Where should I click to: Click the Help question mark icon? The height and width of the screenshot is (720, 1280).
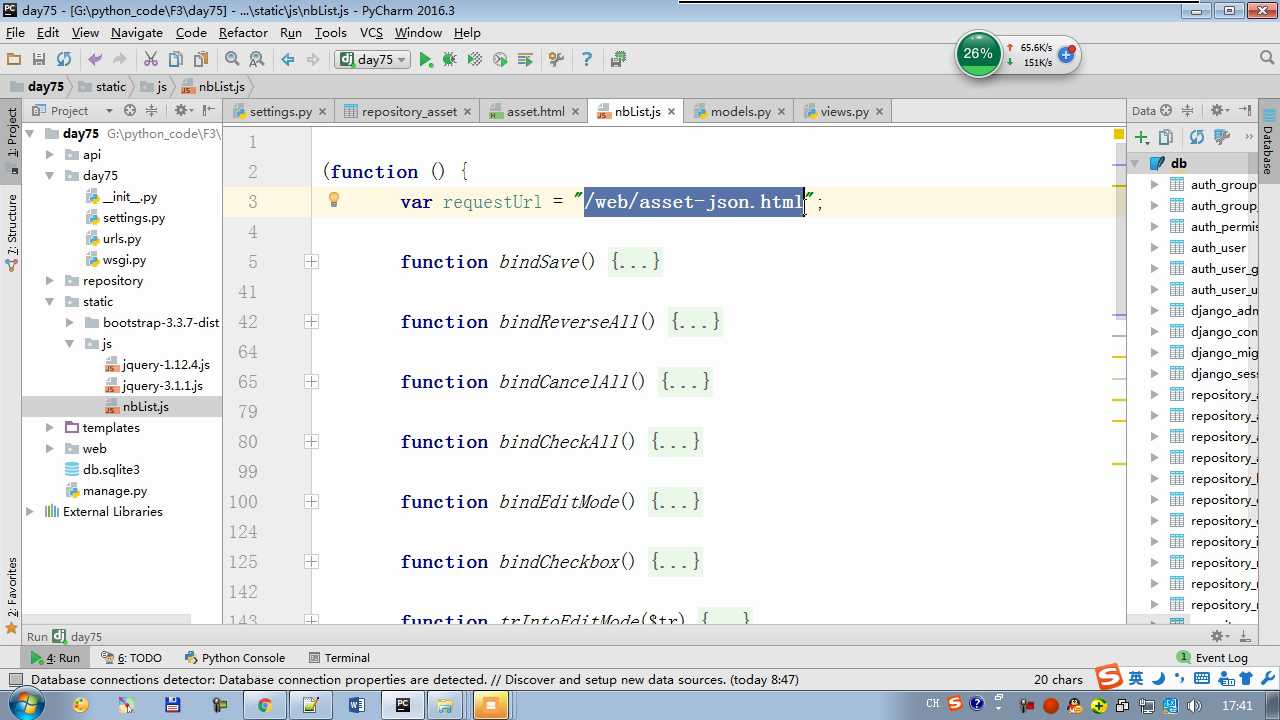[x=587, y=60]
